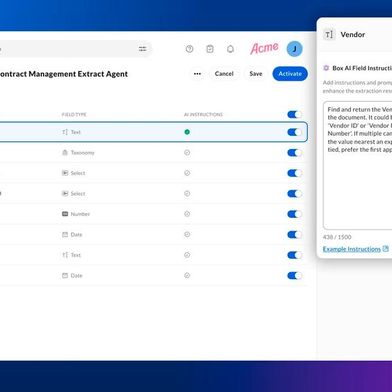Click the green AI instructions check icon
Screen dimensions: 392x392
187,132
